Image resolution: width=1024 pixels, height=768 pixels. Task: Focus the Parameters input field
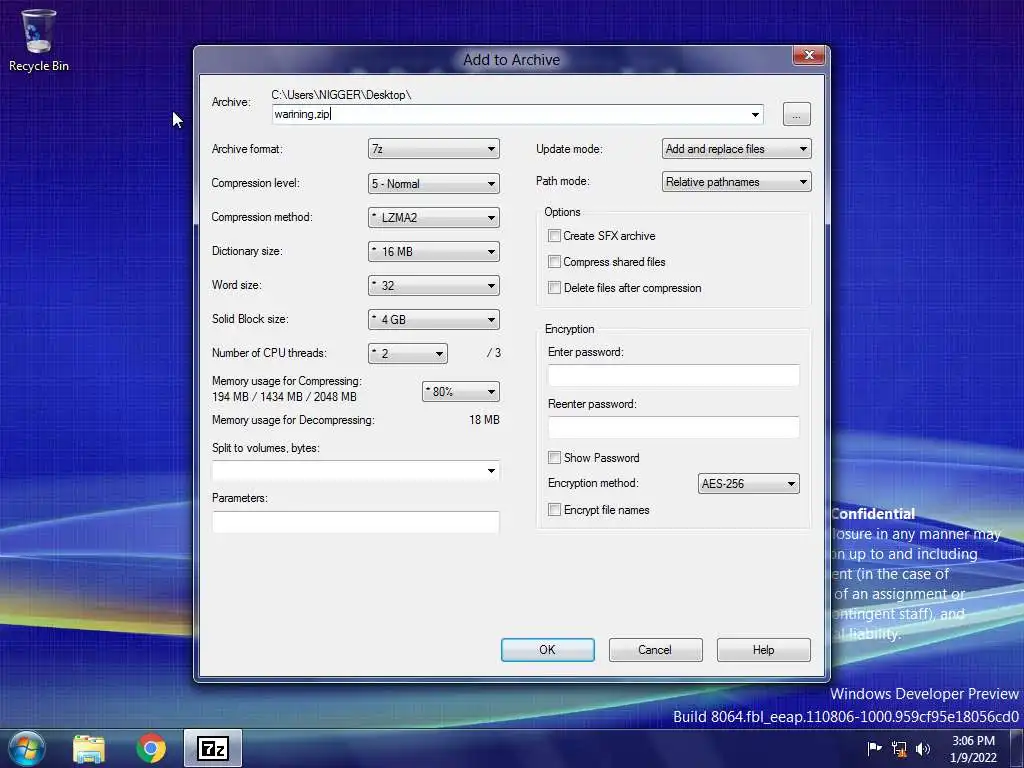pyautogui.click(x=355, y=522)
